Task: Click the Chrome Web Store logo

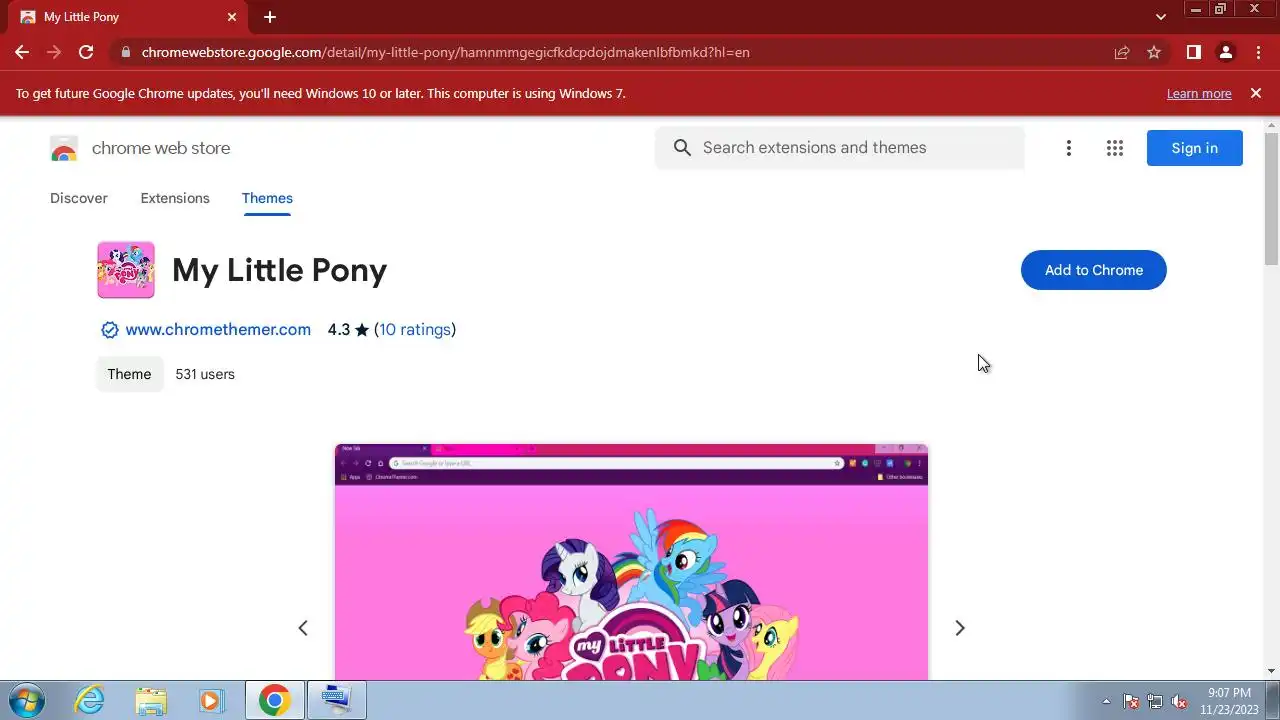Action: tap(64, 149)
